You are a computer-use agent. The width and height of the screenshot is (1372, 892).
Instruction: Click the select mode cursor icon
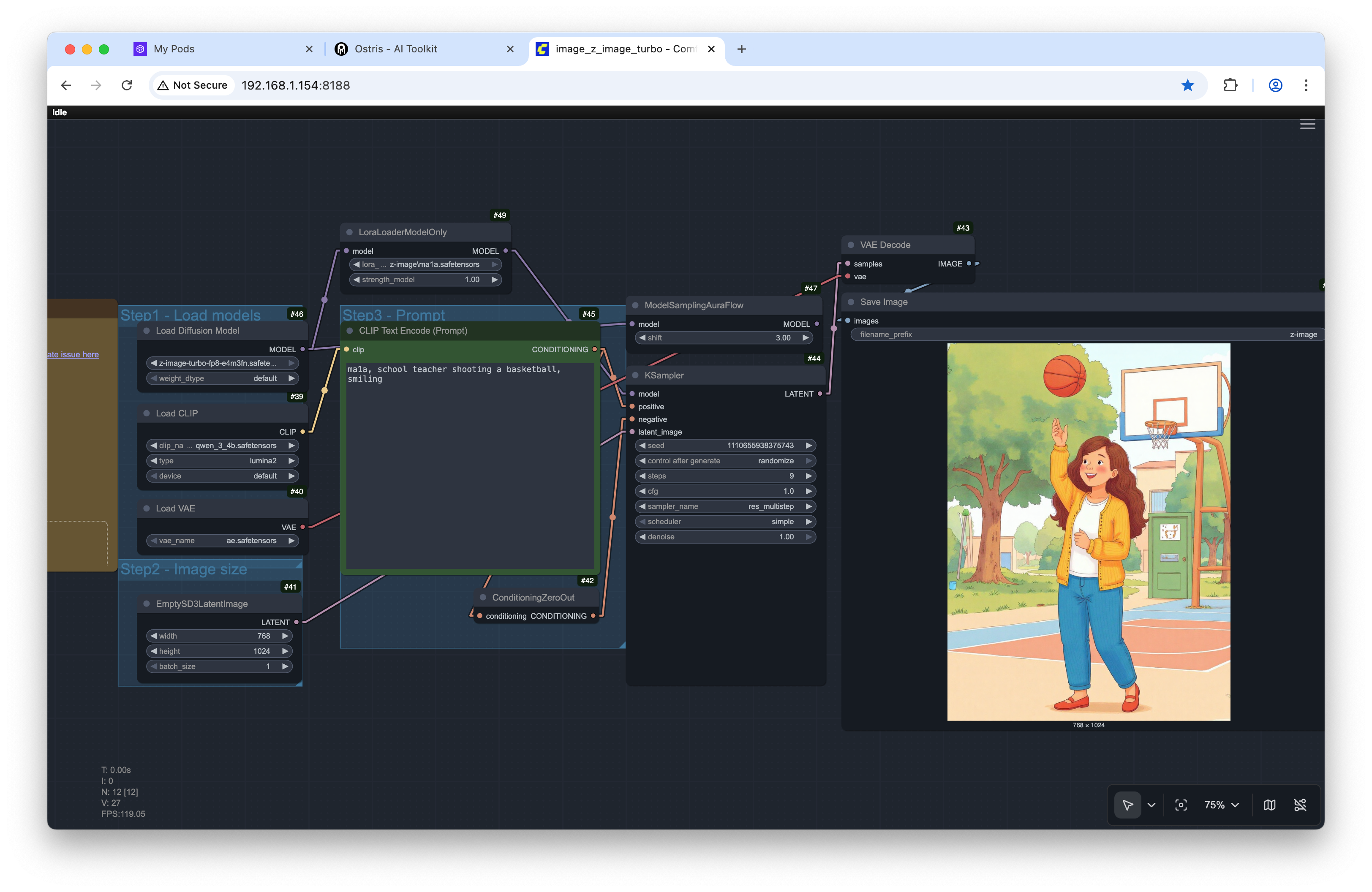(1127, 805)
